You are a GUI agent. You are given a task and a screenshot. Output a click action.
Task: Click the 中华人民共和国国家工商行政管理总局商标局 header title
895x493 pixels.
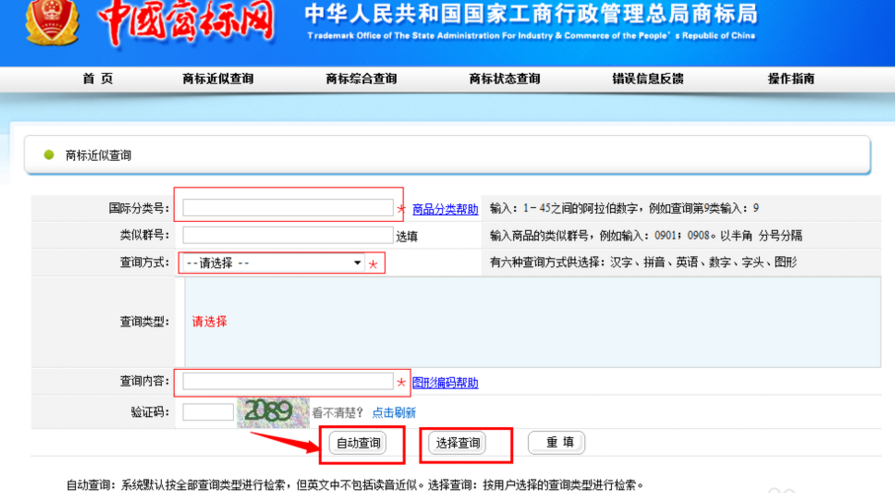coord(531,14)
